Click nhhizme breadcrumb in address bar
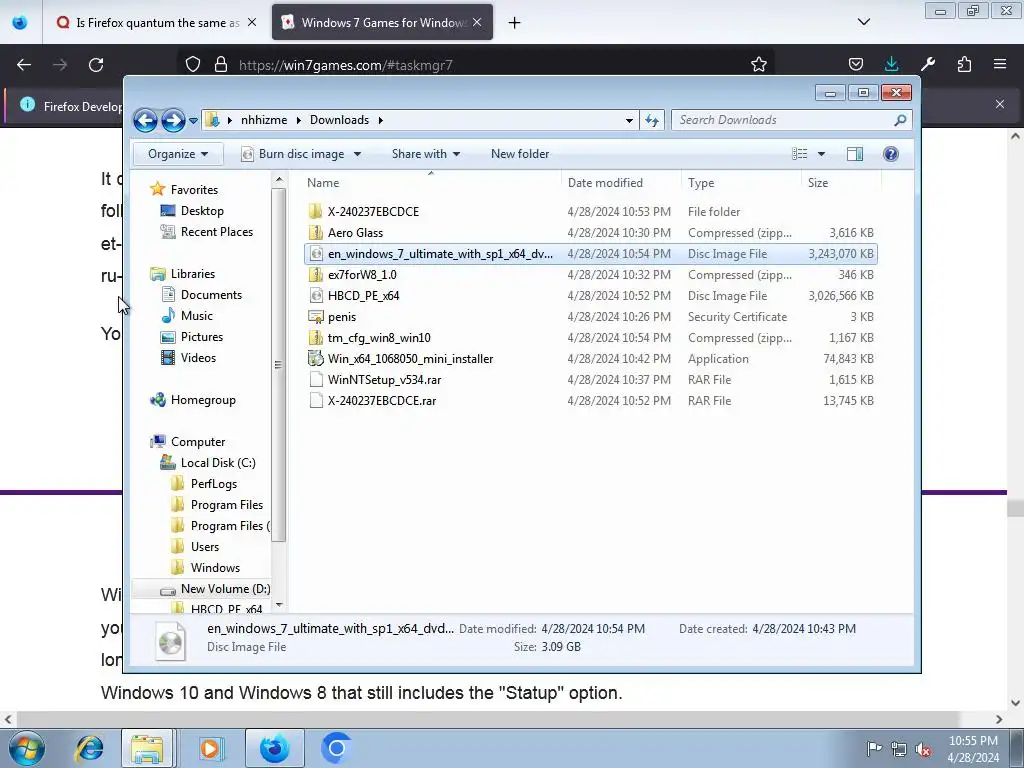 (264, 120)
